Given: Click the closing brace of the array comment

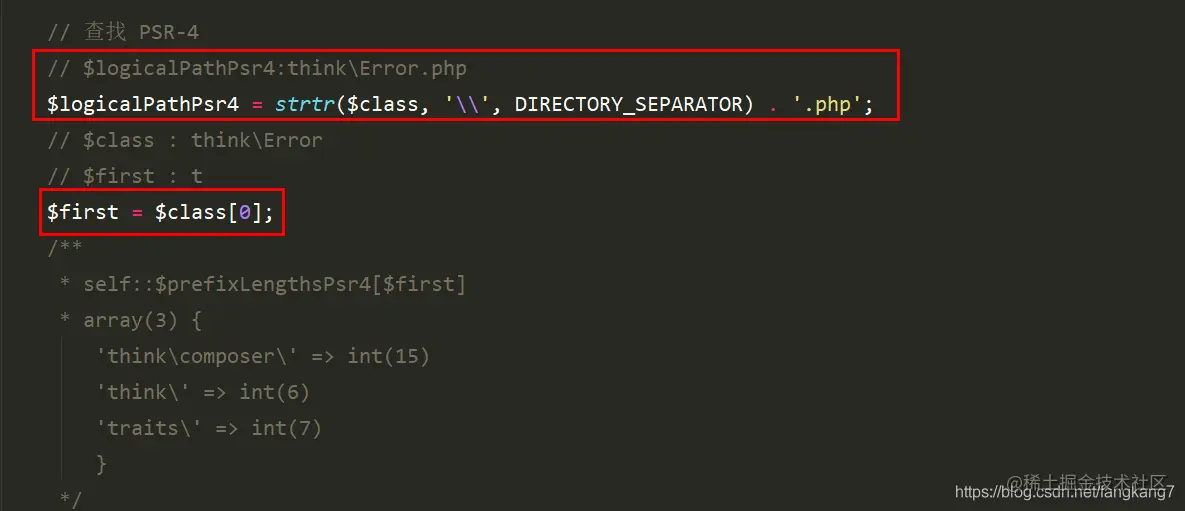Looking at the screenshot, I should (x=102, y=463).
